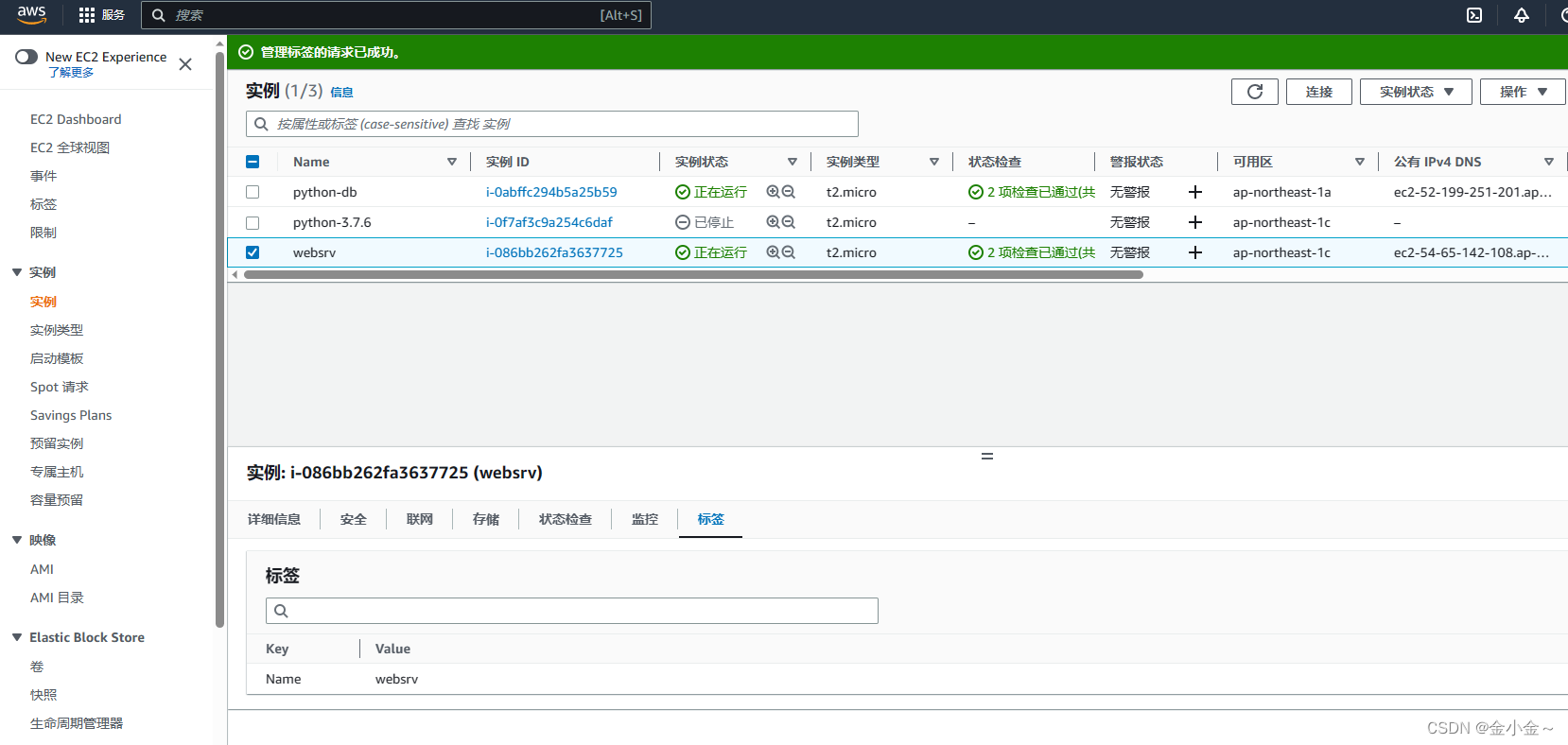Open the notifications bell
The image size is (1568, 745).
(1522, 15)
